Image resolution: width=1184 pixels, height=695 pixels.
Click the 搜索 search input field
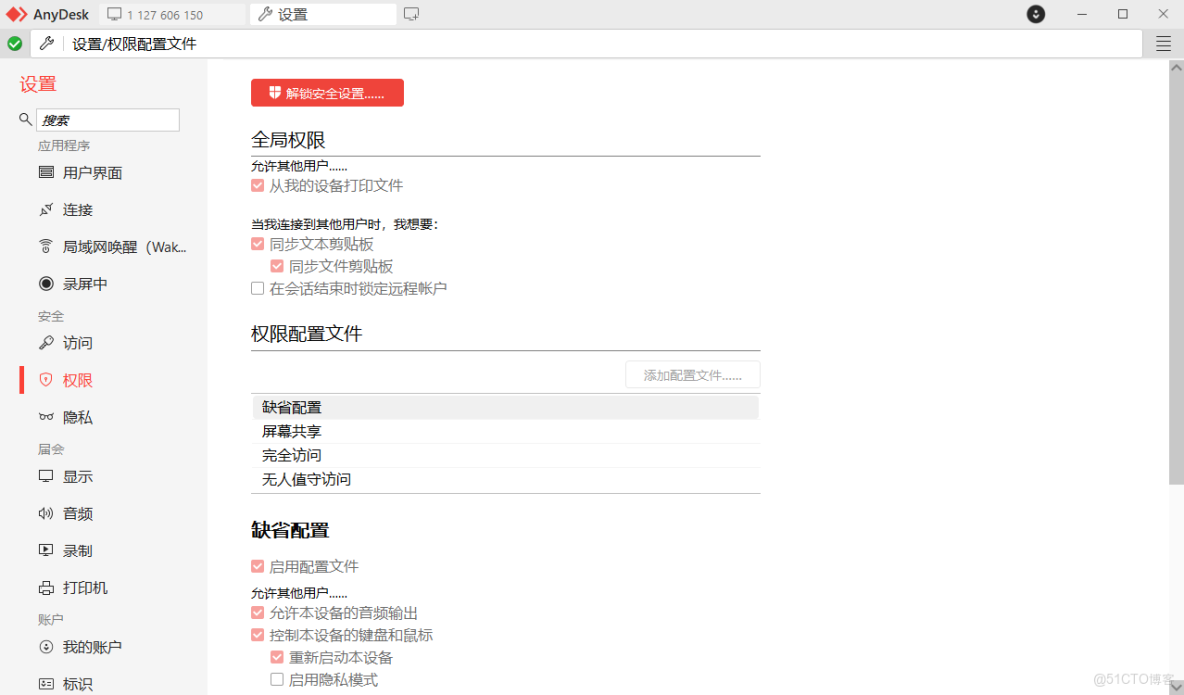tap(107, 119)
